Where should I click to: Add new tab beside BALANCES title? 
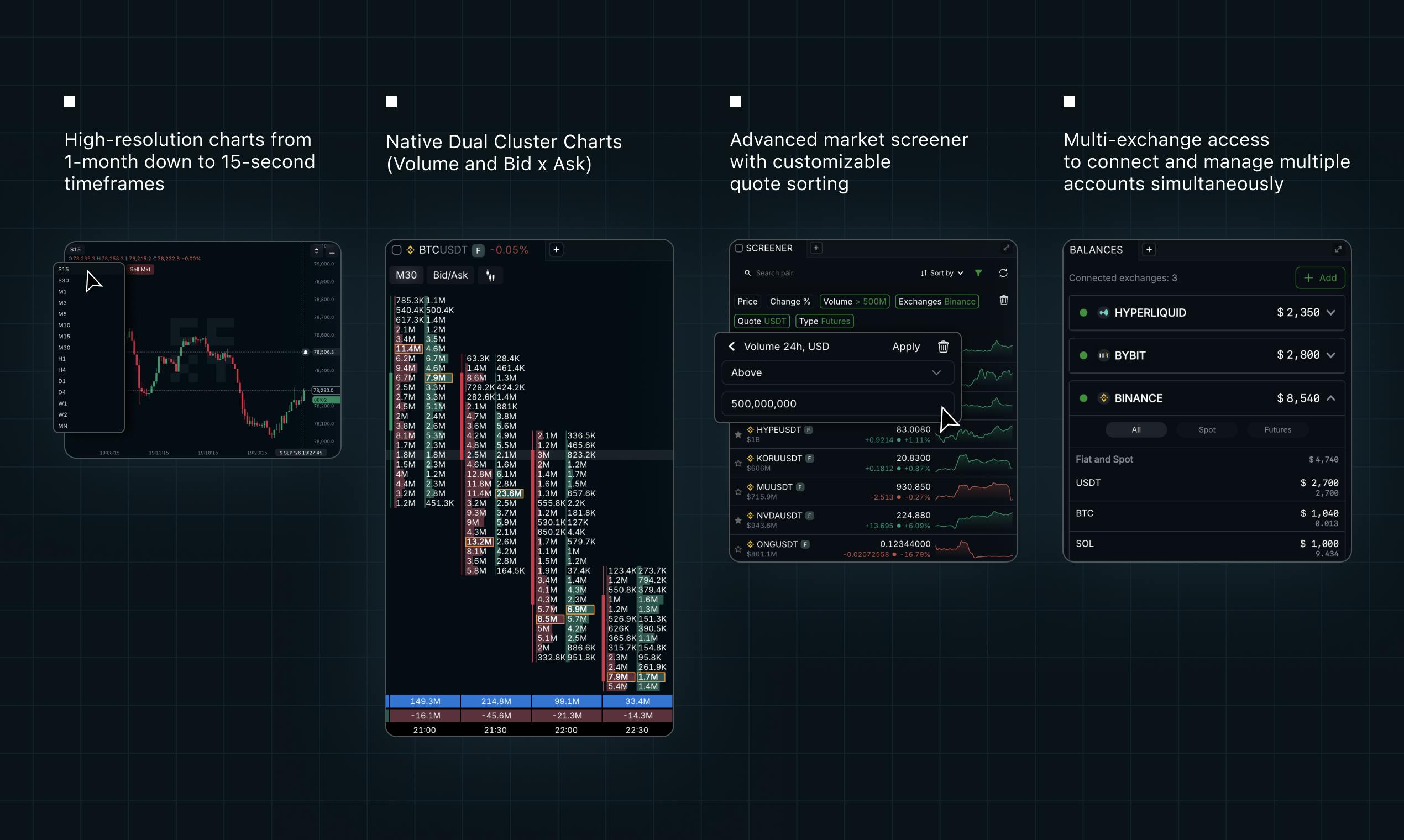click(x=1149, y=250)
